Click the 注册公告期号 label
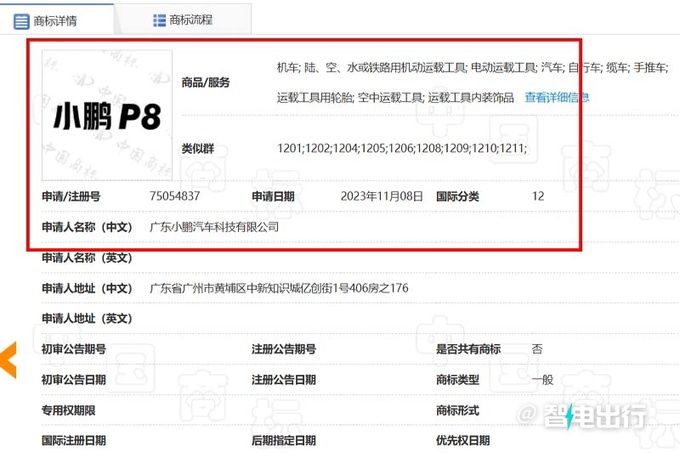Viewport: 680px width, 453px height. tap(284, 349)
